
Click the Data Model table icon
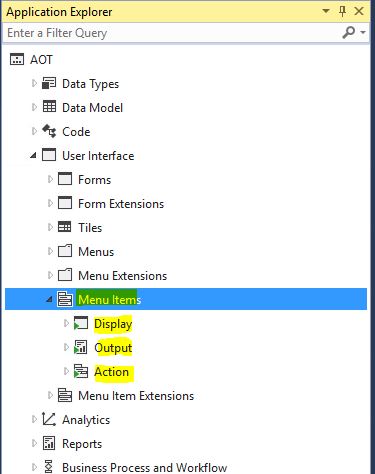click(x=49, y=107)
